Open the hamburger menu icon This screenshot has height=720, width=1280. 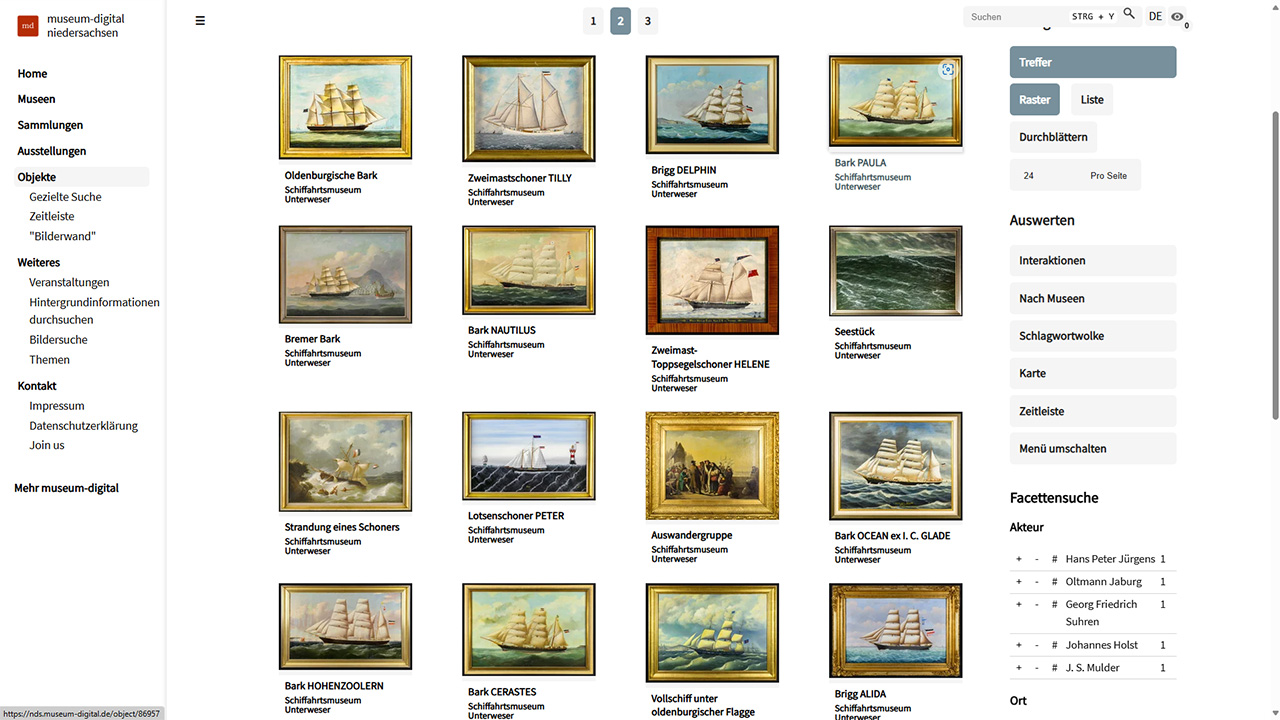200,20
